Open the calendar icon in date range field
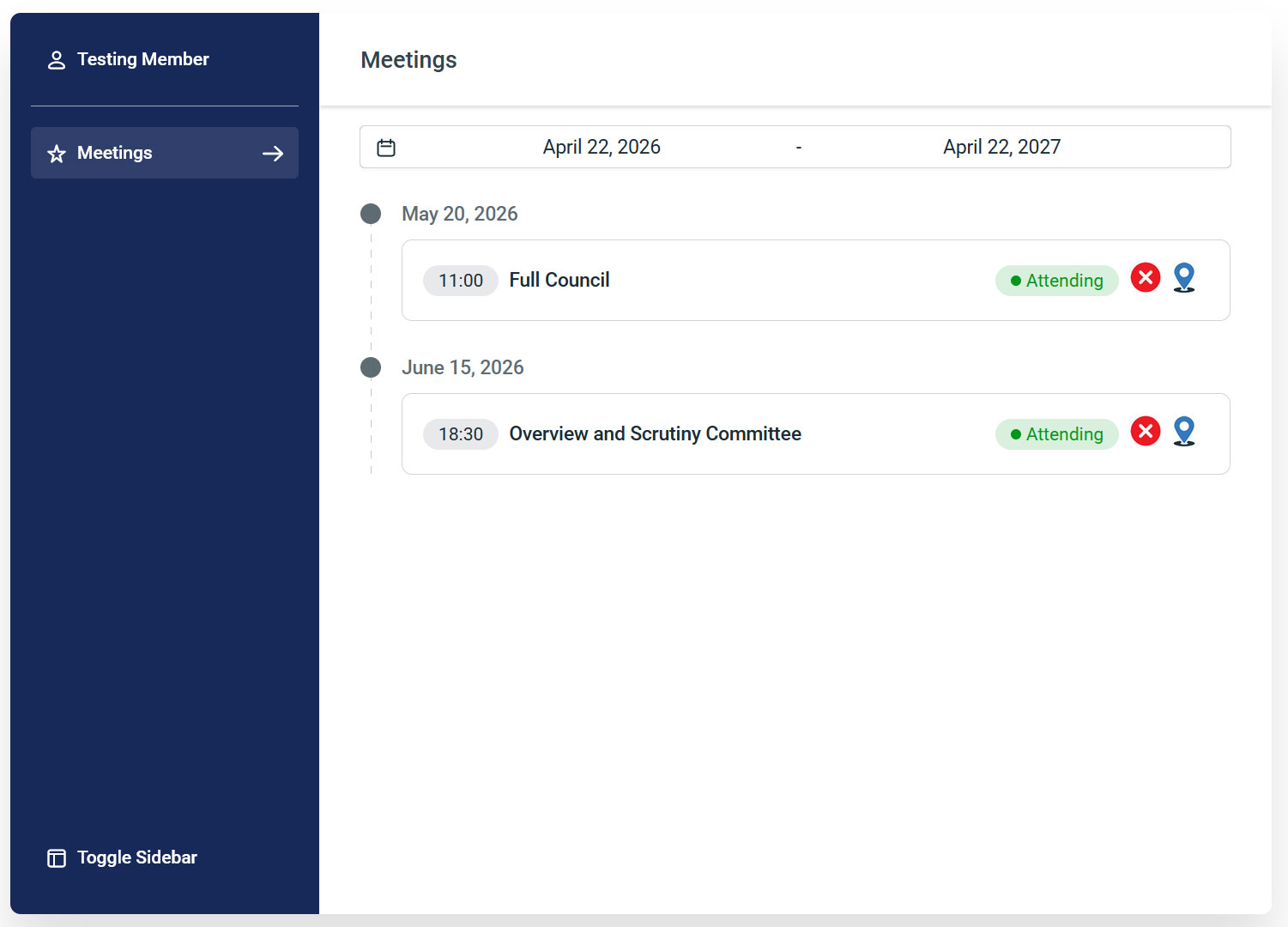The image size is (1288, 927). pyautogui.click(x=386, y=148)
